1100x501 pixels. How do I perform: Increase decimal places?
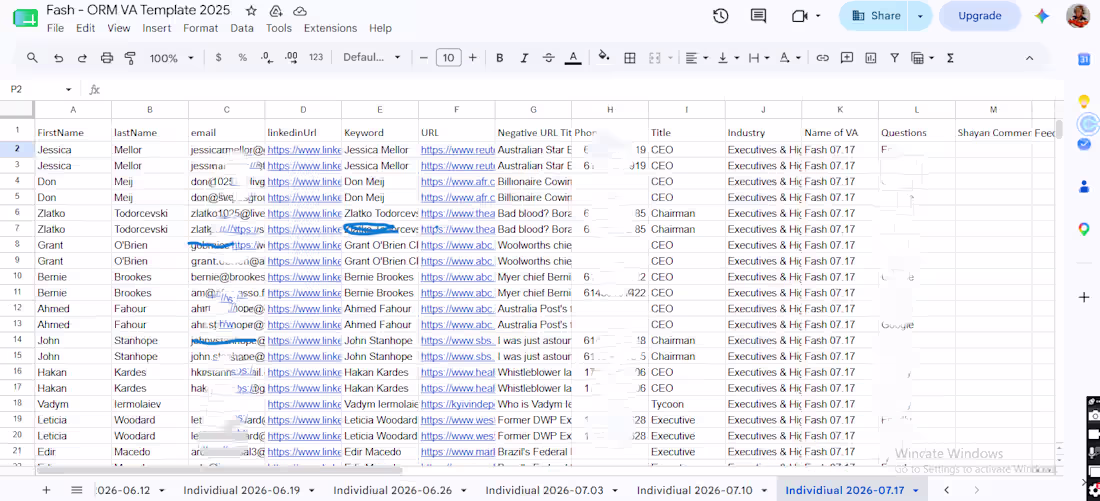pyautogui.click(x=291, y=58)
